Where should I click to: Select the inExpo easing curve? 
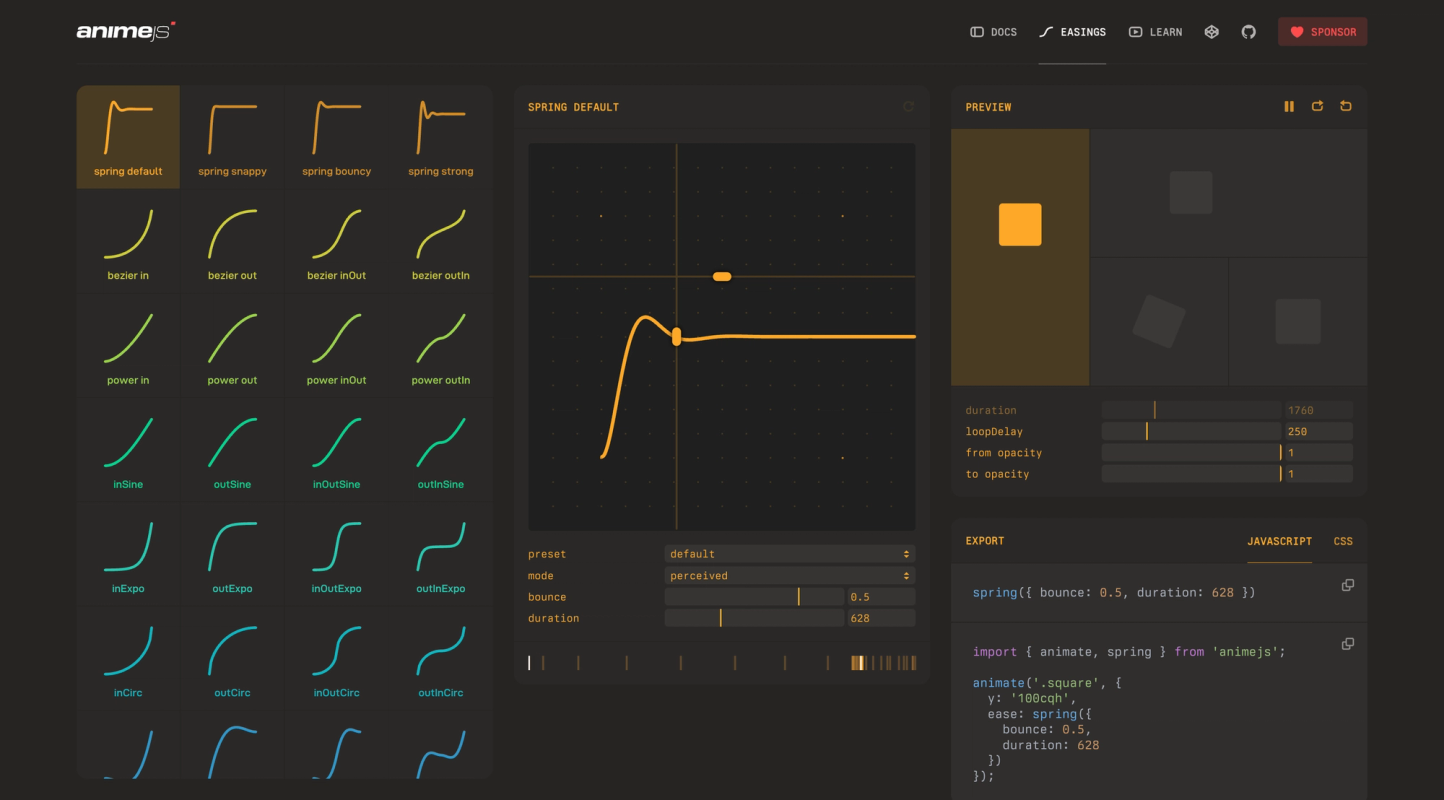click(128, 554)
